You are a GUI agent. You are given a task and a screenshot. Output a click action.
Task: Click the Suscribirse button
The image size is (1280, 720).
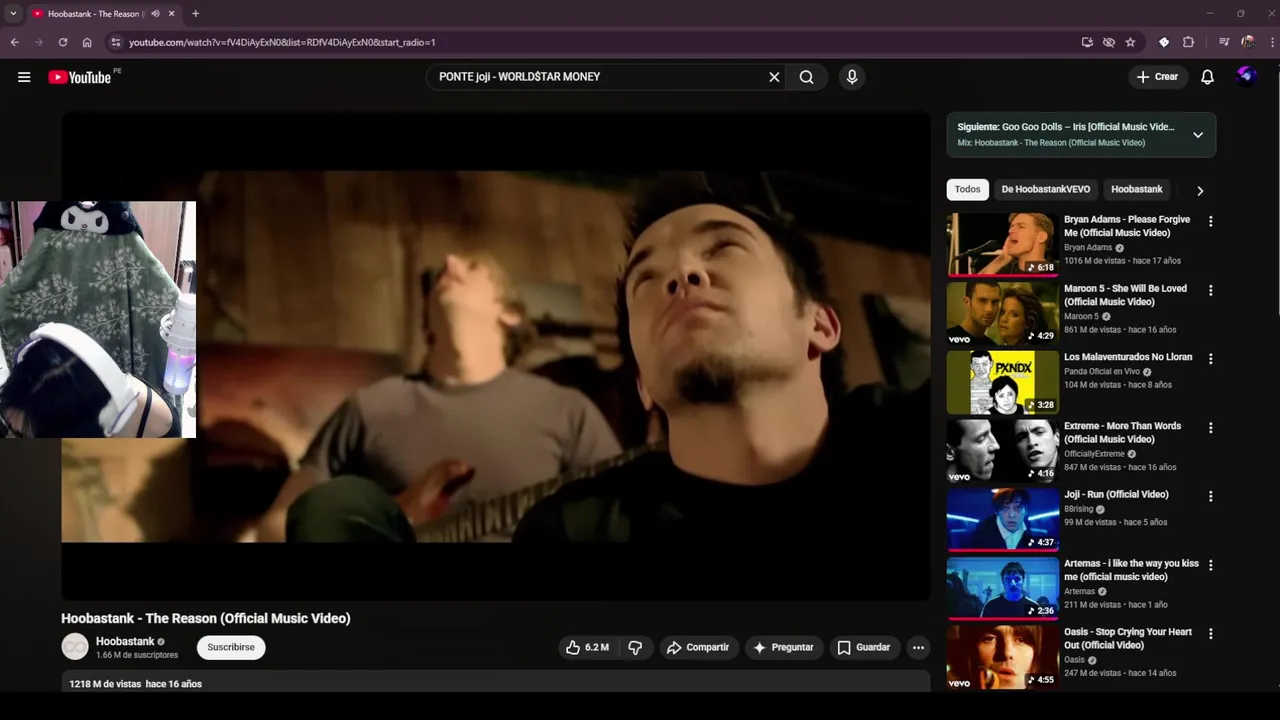231,648
